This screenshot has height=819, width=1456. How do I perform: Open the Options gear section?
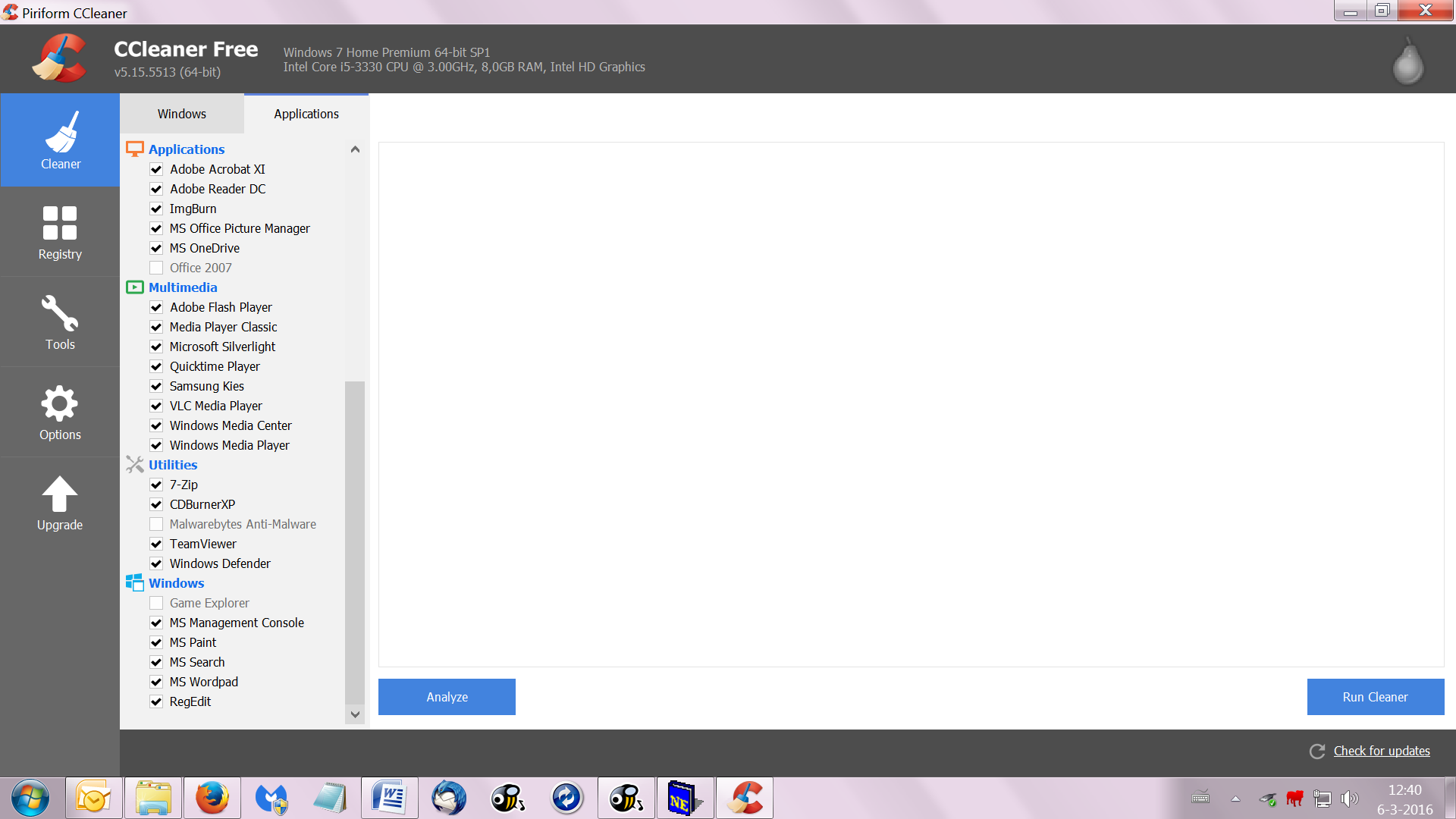(60, 403)
